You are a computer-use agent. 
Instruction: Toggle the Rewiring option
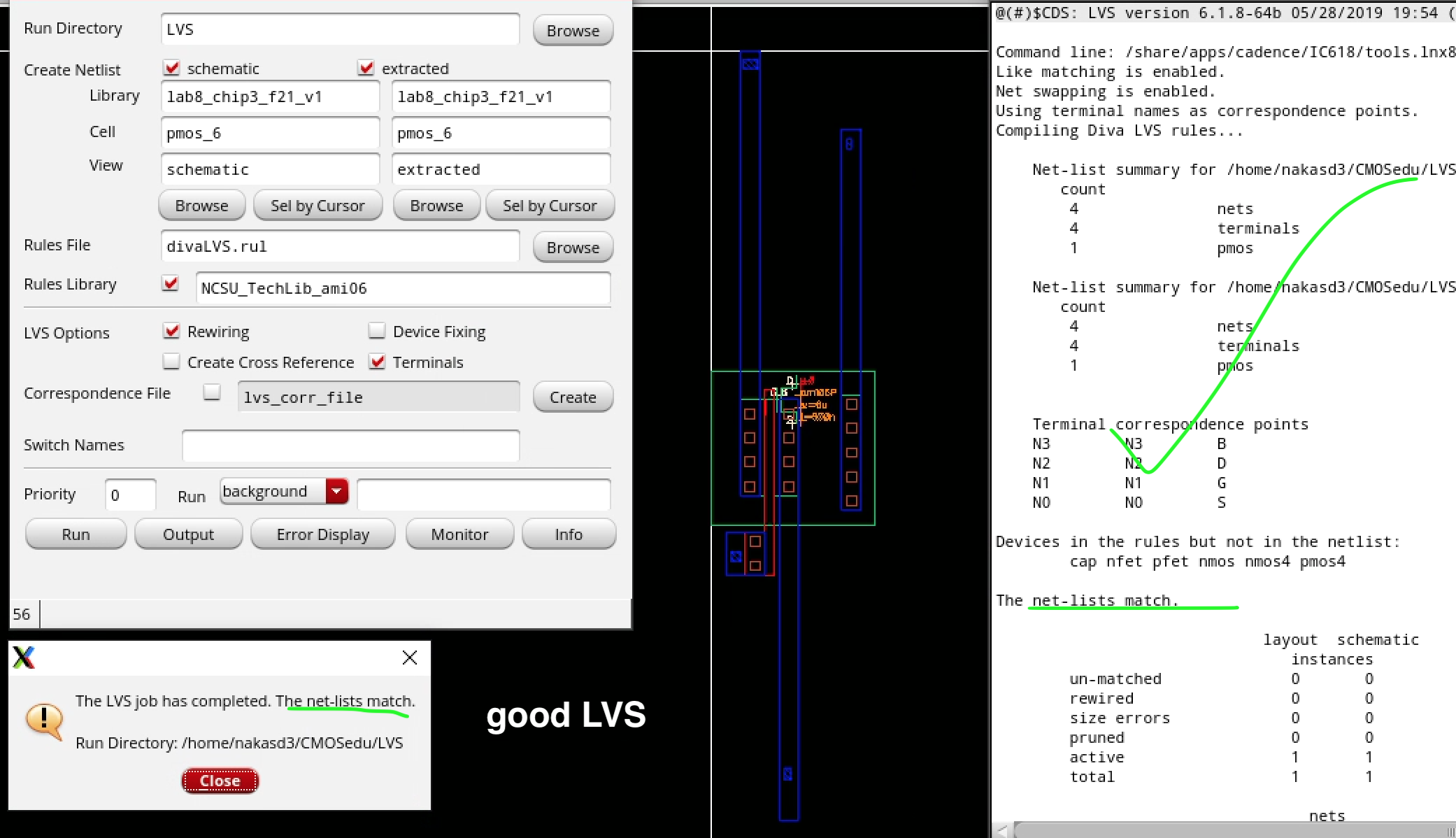click(171, 331)
